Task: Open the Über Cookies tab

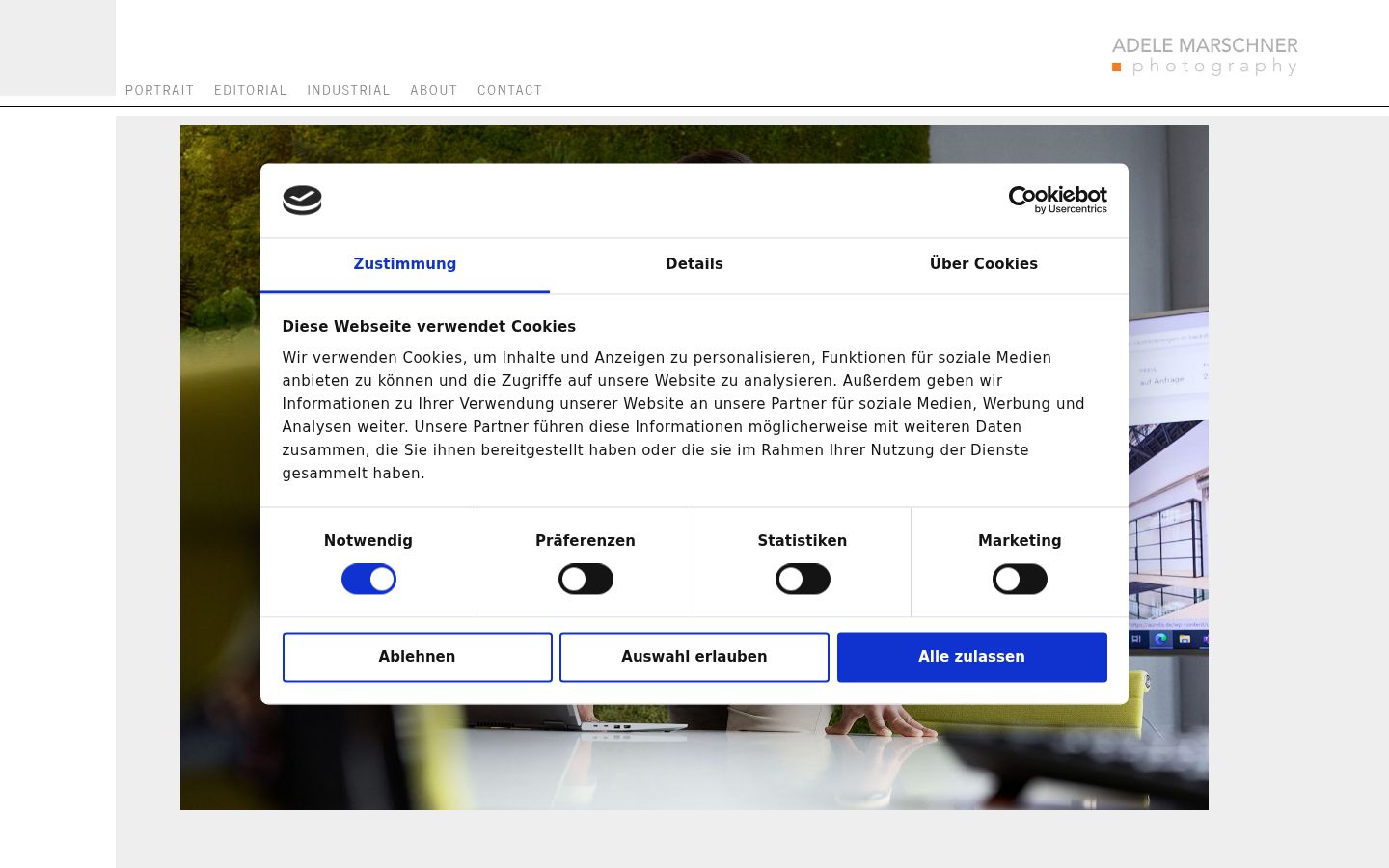Action: pos(984,265)
